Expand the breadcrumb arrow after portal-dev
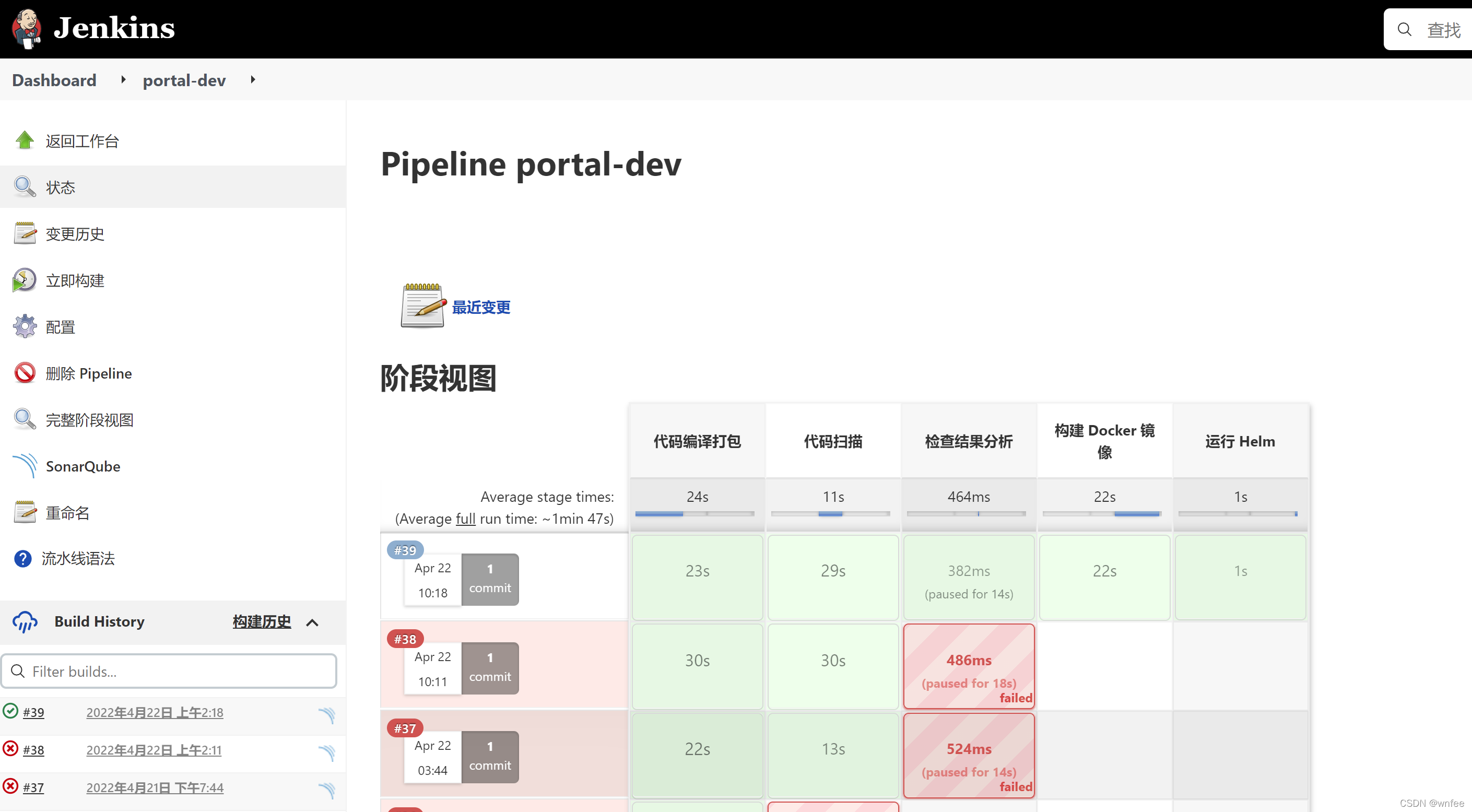This screenshot has width=1472, height=812. coord(252,80)
